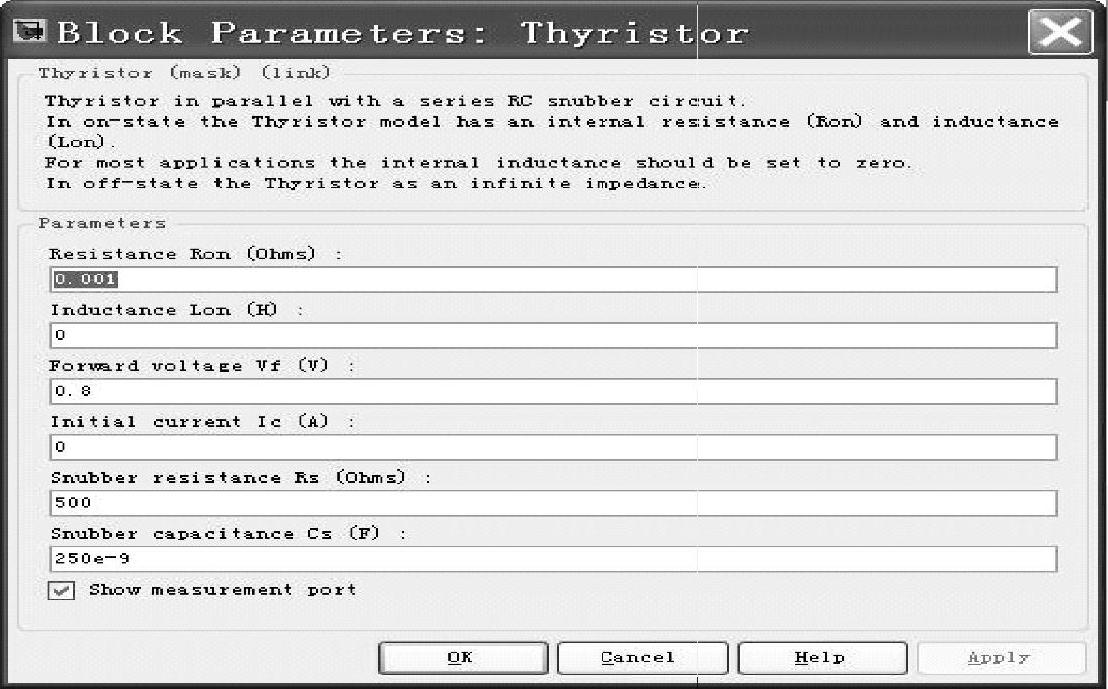
Task: Click into the Initial current Ic field
Action: (x=552, y=447)
